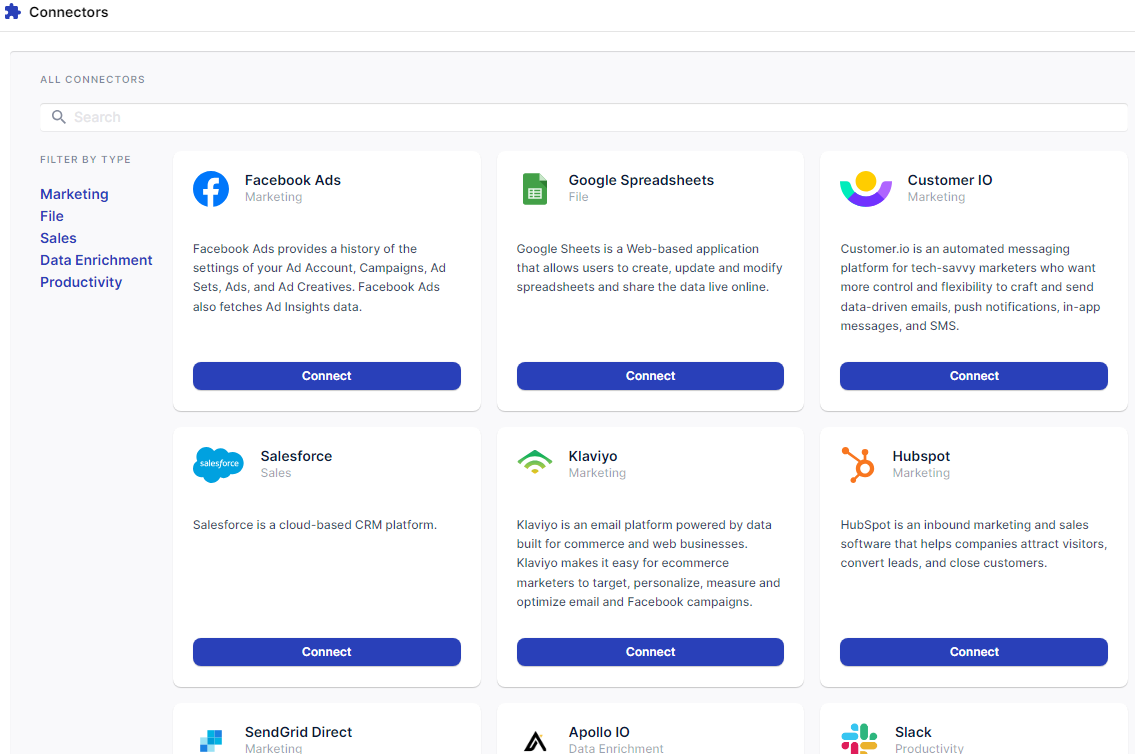The image size is (1135, 754).
Task: Connect the Hubspot connector
Action: 974,651
